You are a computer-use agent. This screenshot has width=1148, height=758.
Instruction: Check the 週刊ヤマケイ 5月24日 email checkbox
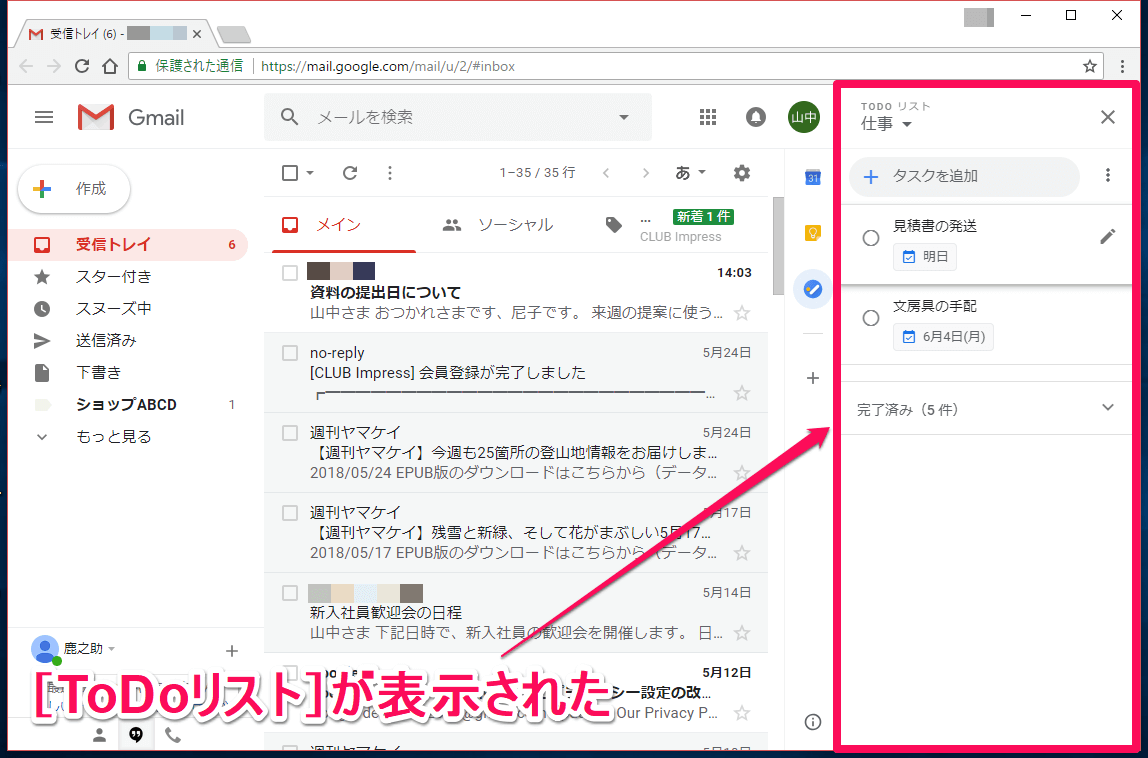point(290,433)
